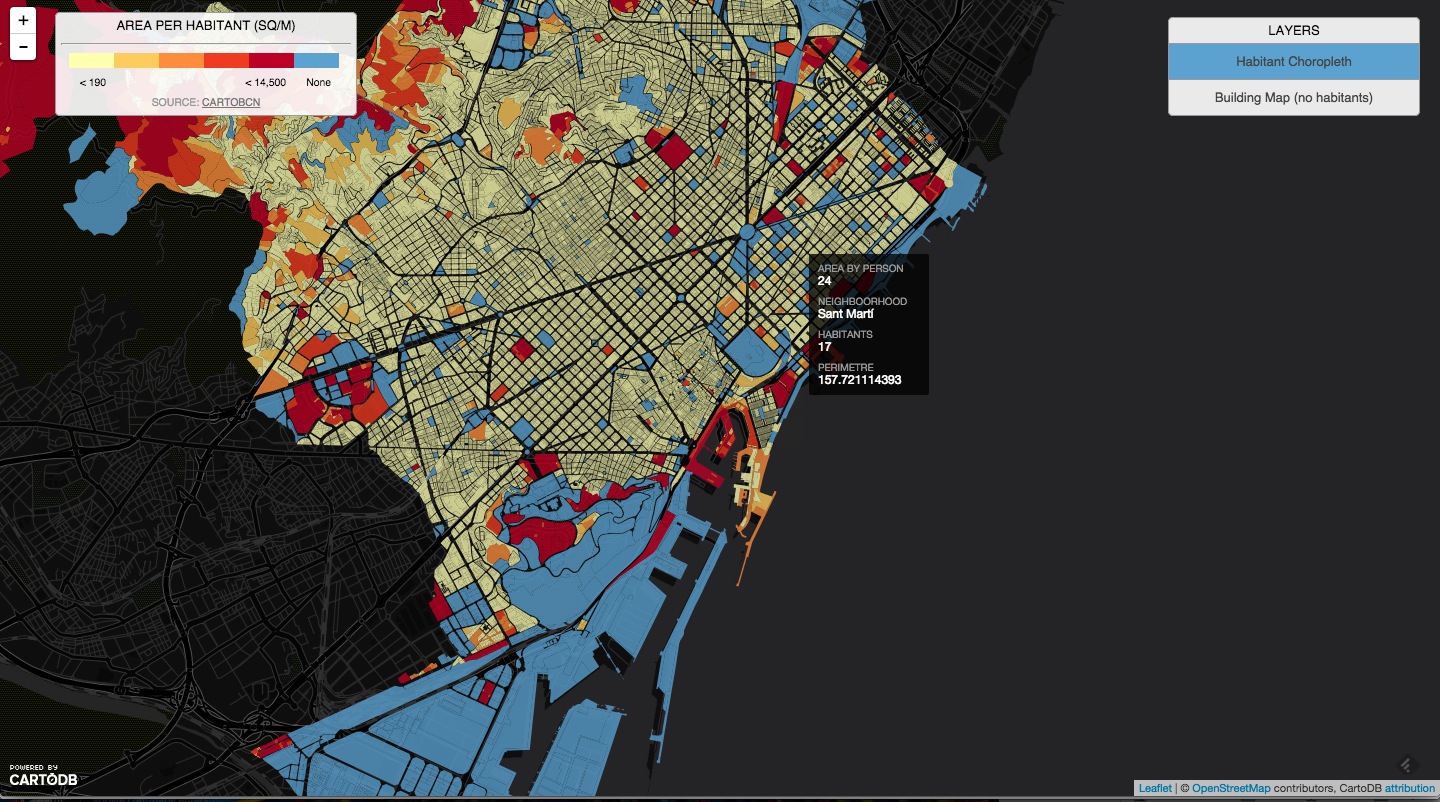This screenshot has height=802, width=1440.
Task: Open the CartoDB attribution link
Action: 1410,789
